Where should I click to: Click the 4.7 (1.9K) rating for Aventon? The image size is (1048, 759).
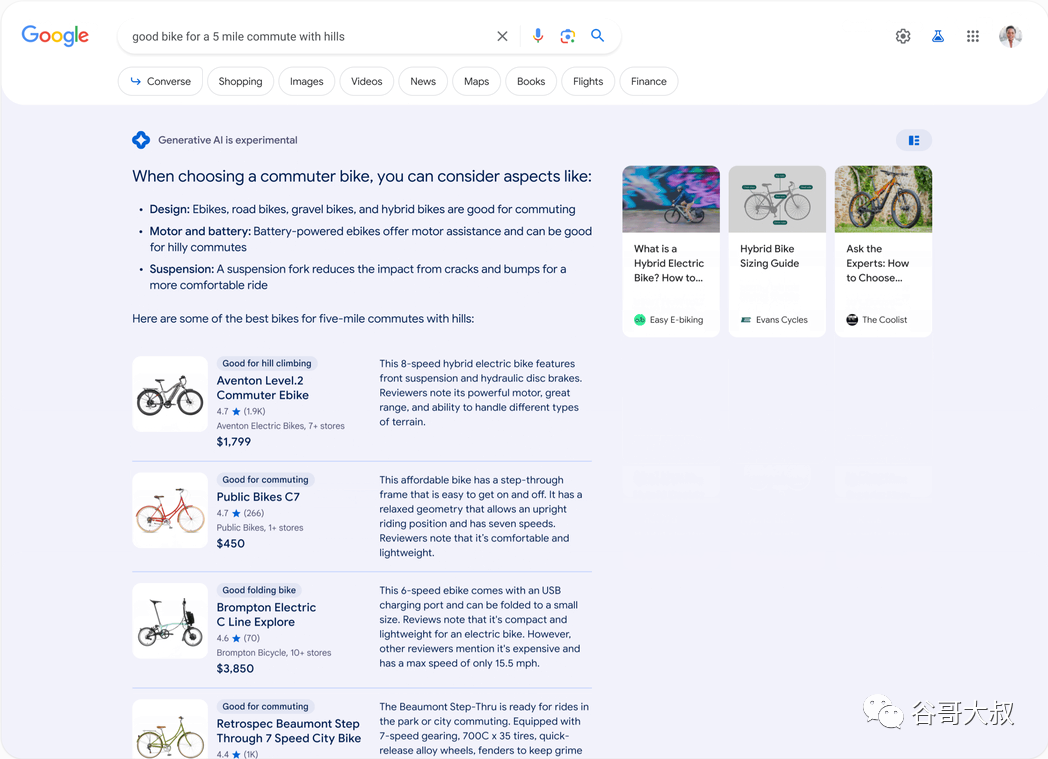pos(241,412)
